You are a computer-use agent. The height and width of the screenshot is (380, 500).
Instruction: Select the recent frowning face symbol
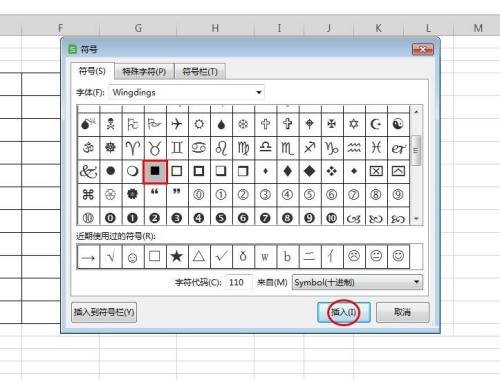coord(354,257)
